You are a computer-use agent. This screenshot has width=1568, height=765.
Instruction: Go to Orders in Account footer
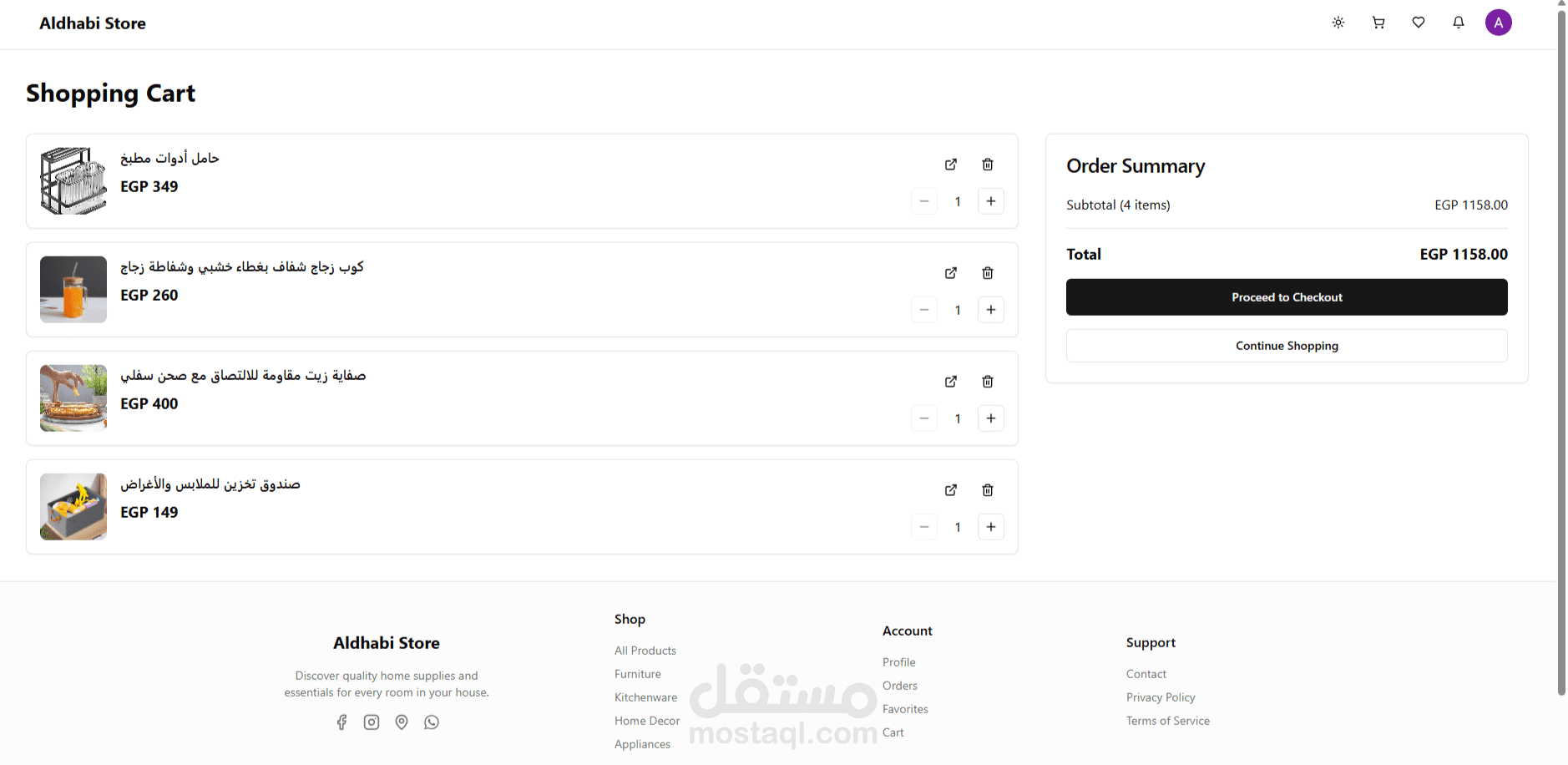point(899,686)
